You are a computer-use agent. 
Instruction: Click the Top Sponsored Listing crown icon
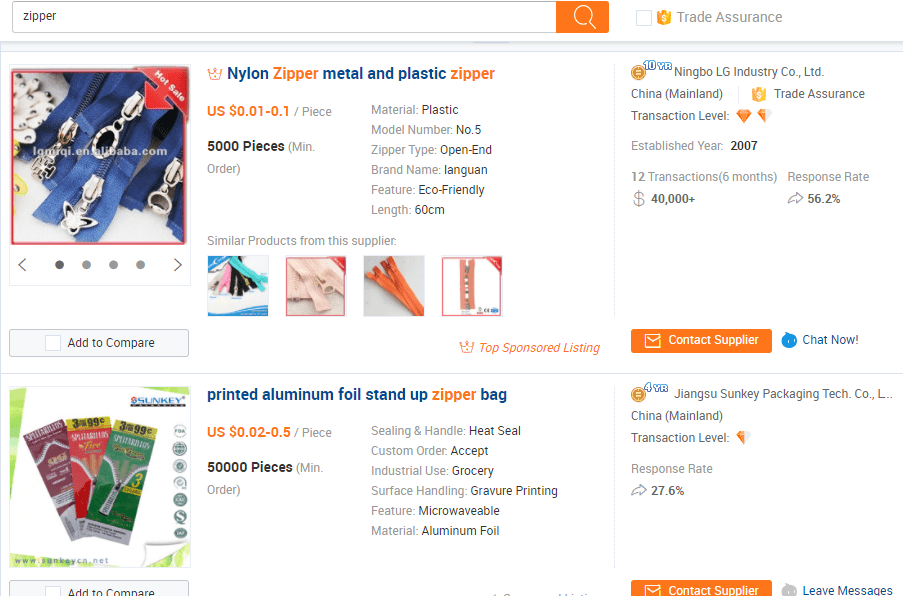[x=466, y=347]
